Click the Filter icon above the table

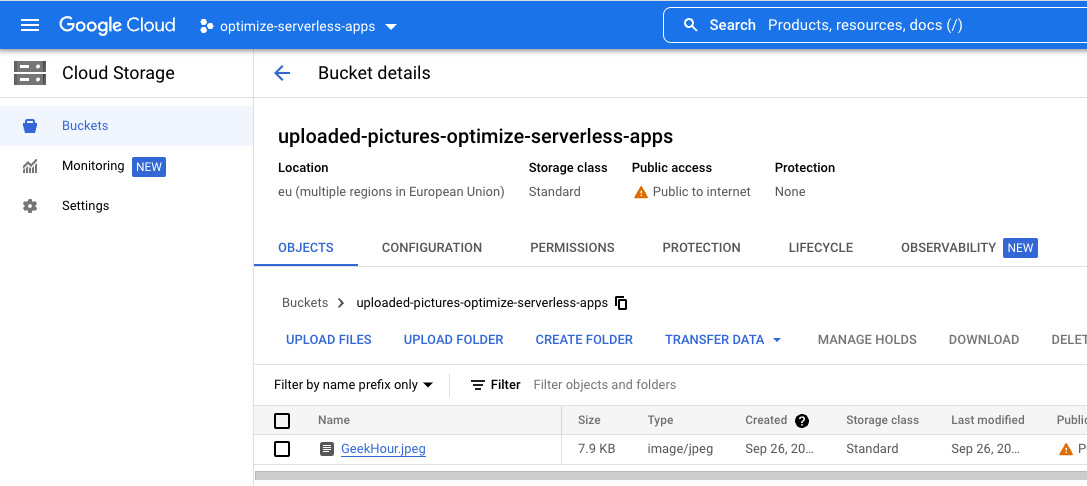478,385
